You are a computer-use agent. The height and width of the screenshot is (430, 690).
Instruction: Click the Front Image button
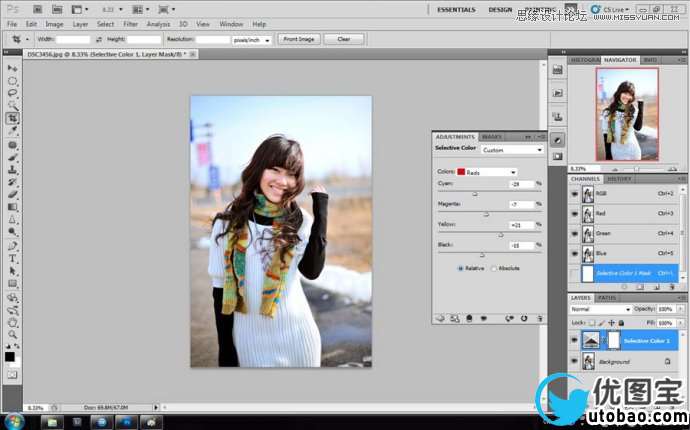pos(299,39)
